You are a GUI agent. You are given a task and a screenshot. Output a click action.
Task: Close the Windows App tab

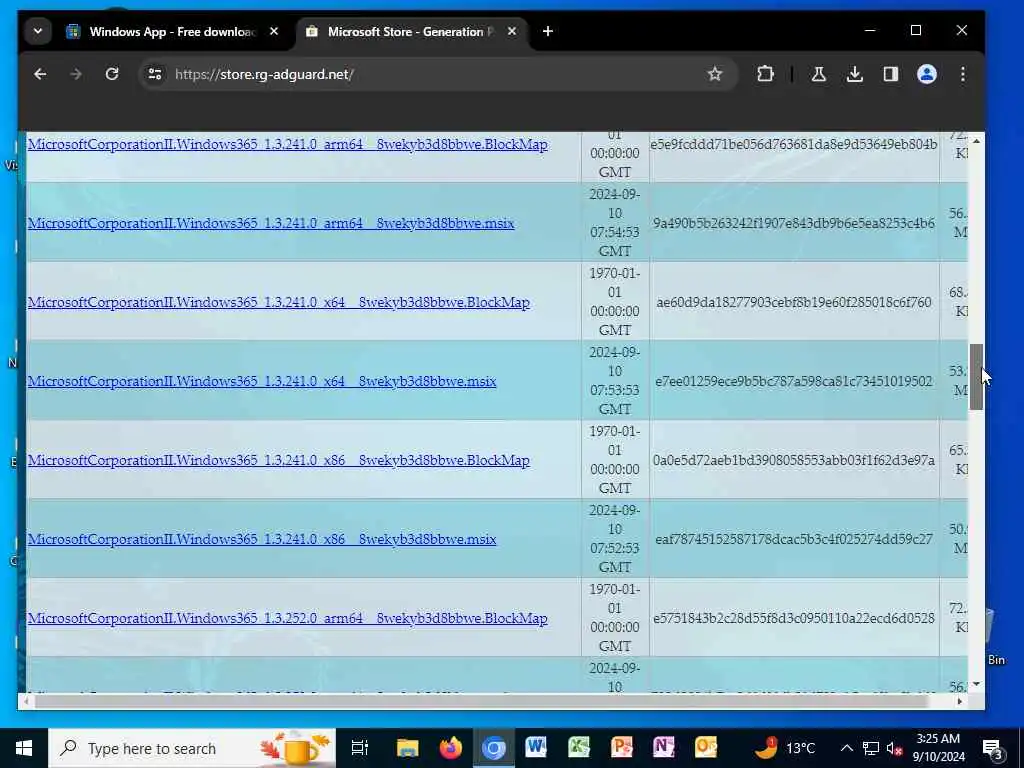274,31
